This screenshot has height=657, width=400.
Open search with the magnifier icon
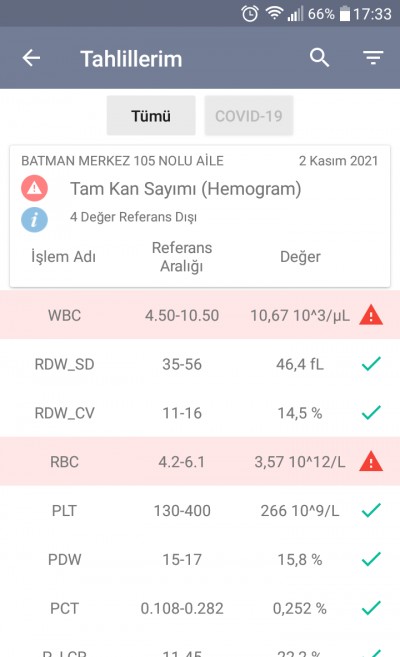click(x=319, y=57)
